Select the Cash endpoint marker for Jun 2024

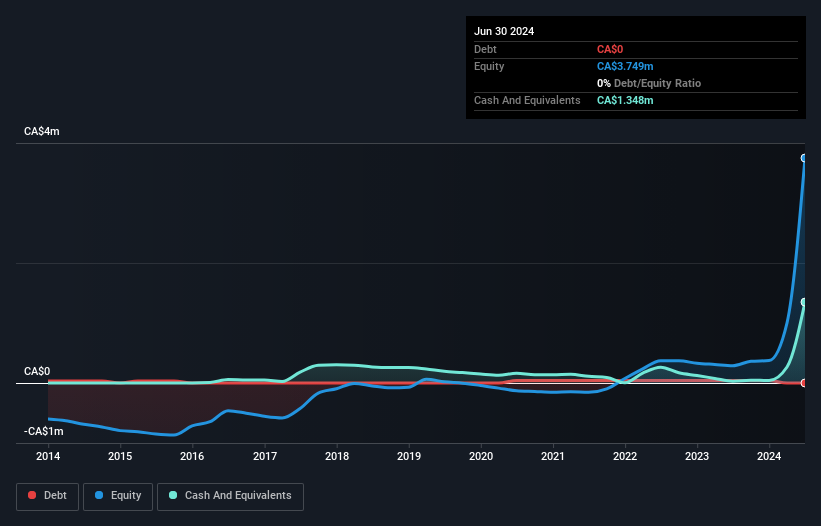tap(804, 302)
